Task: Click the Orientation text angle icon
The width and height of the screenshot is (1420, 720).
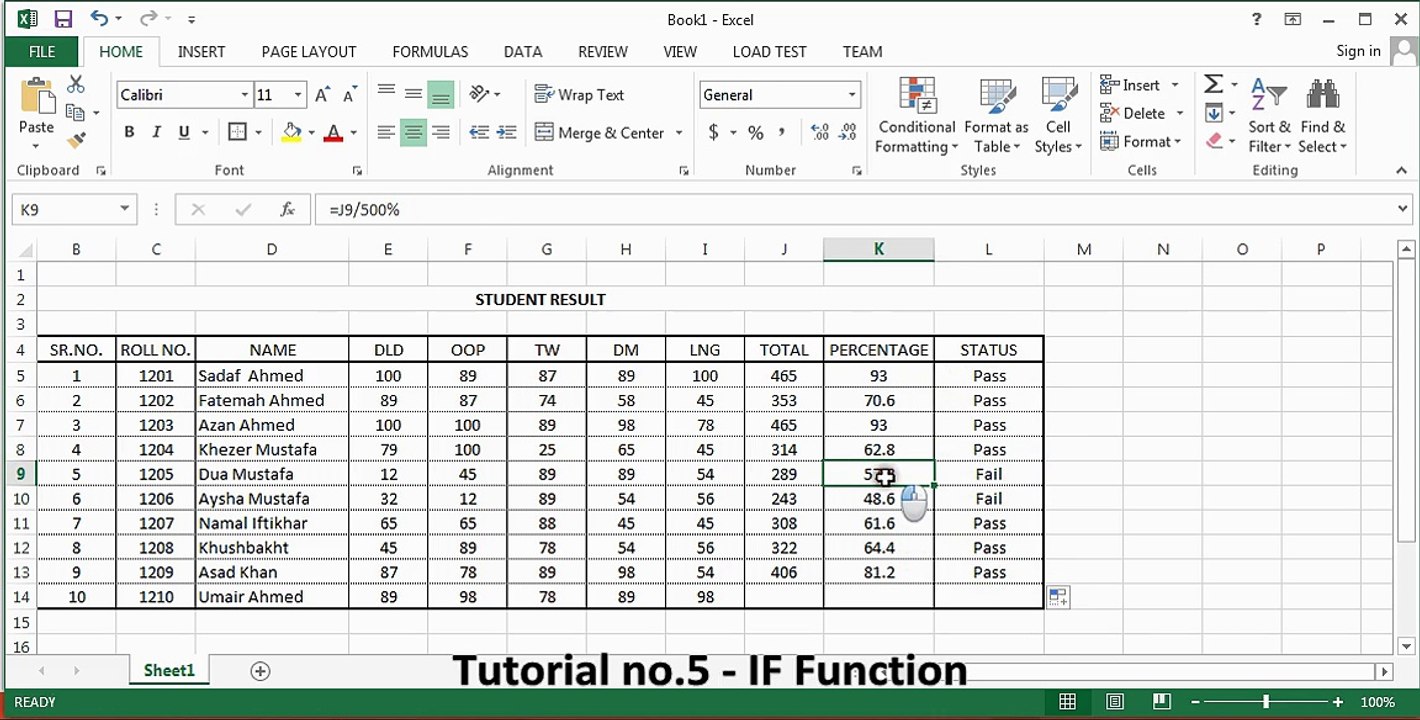Action: coord(479,94)
